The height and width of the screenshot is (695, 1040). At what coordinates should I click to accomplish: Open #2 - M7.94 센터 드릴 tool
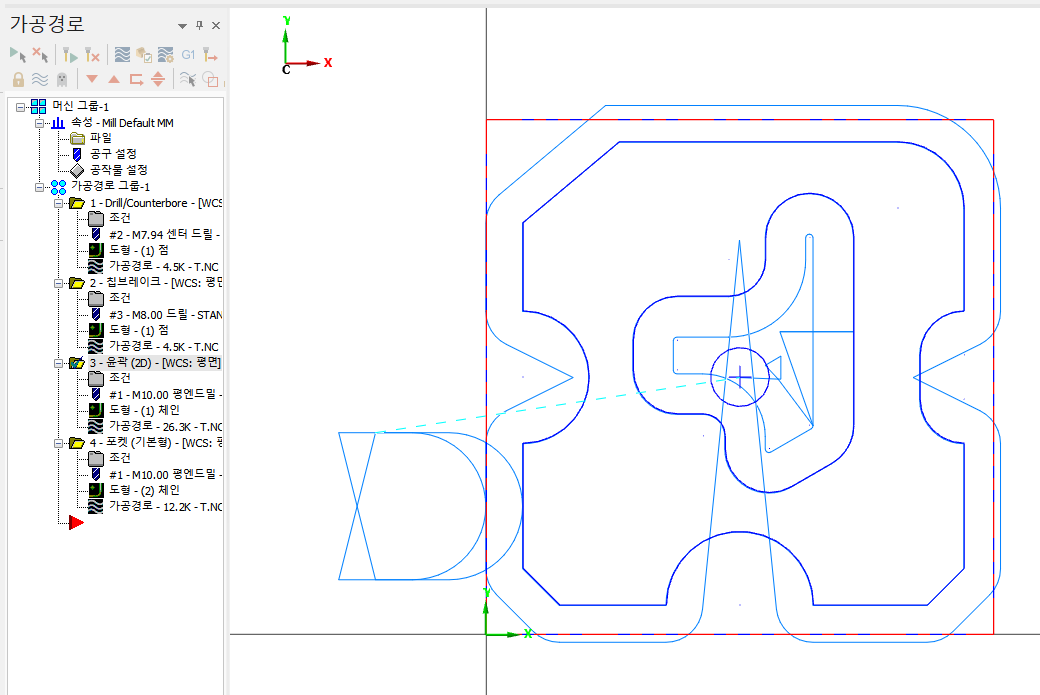(x=164, y=234)
